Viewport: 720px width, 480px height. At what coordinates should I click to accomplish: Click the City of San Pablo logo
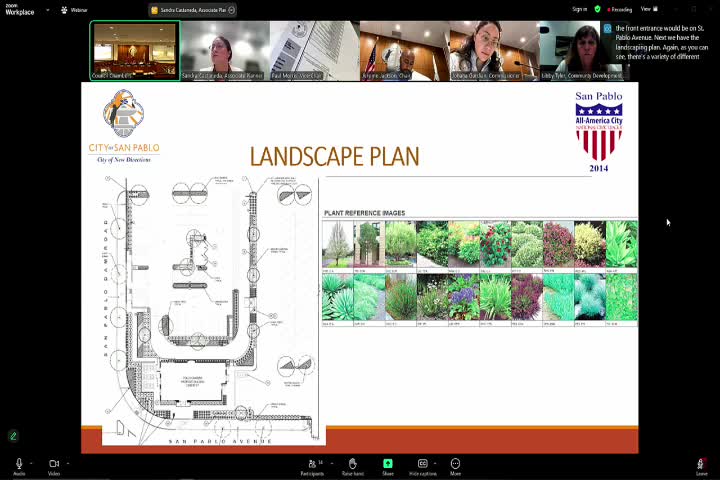(124, 126)
